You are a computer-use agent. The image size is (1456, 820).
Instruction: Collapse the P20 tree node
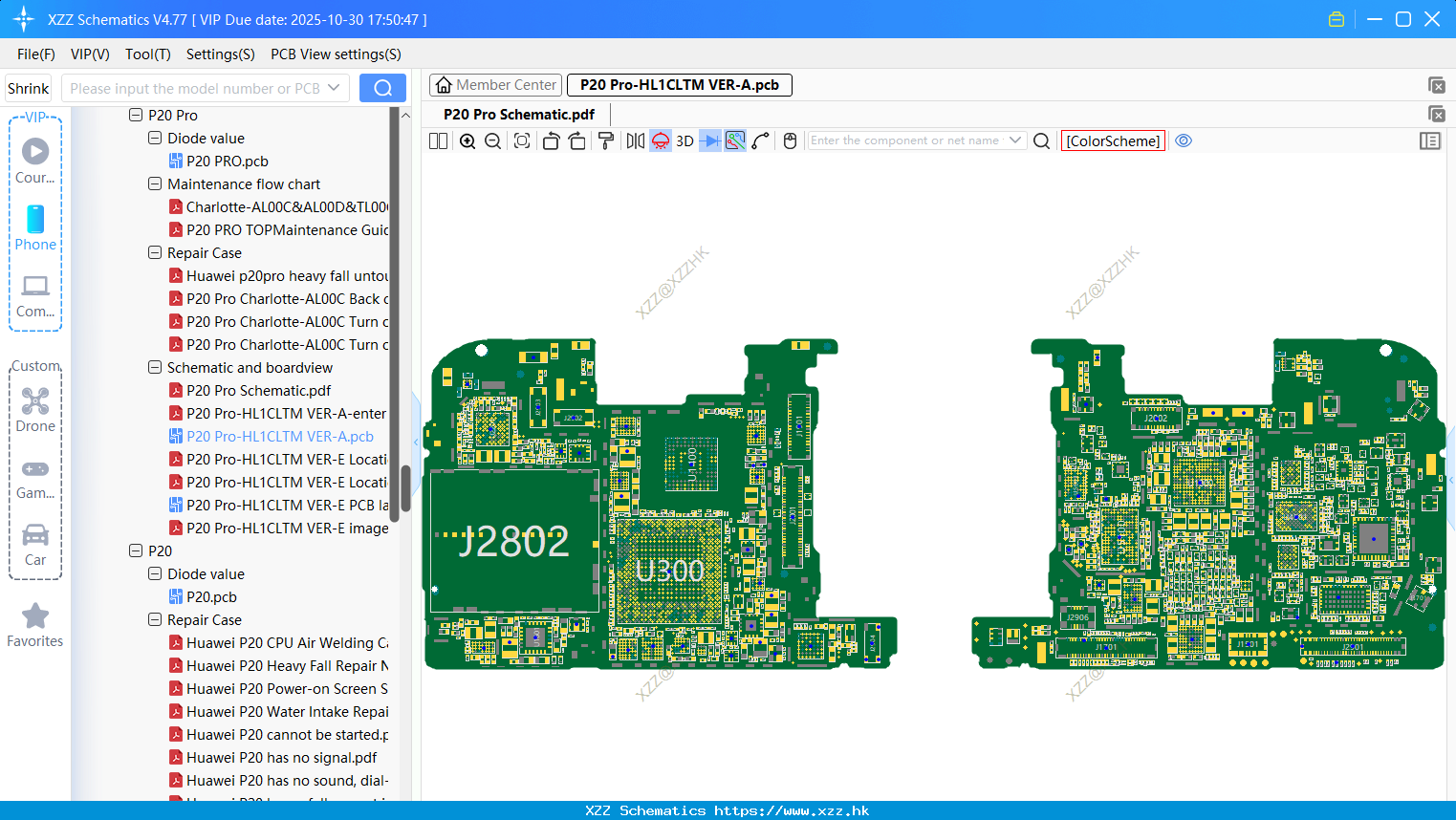pyautogui.click(x=136, y=550)
